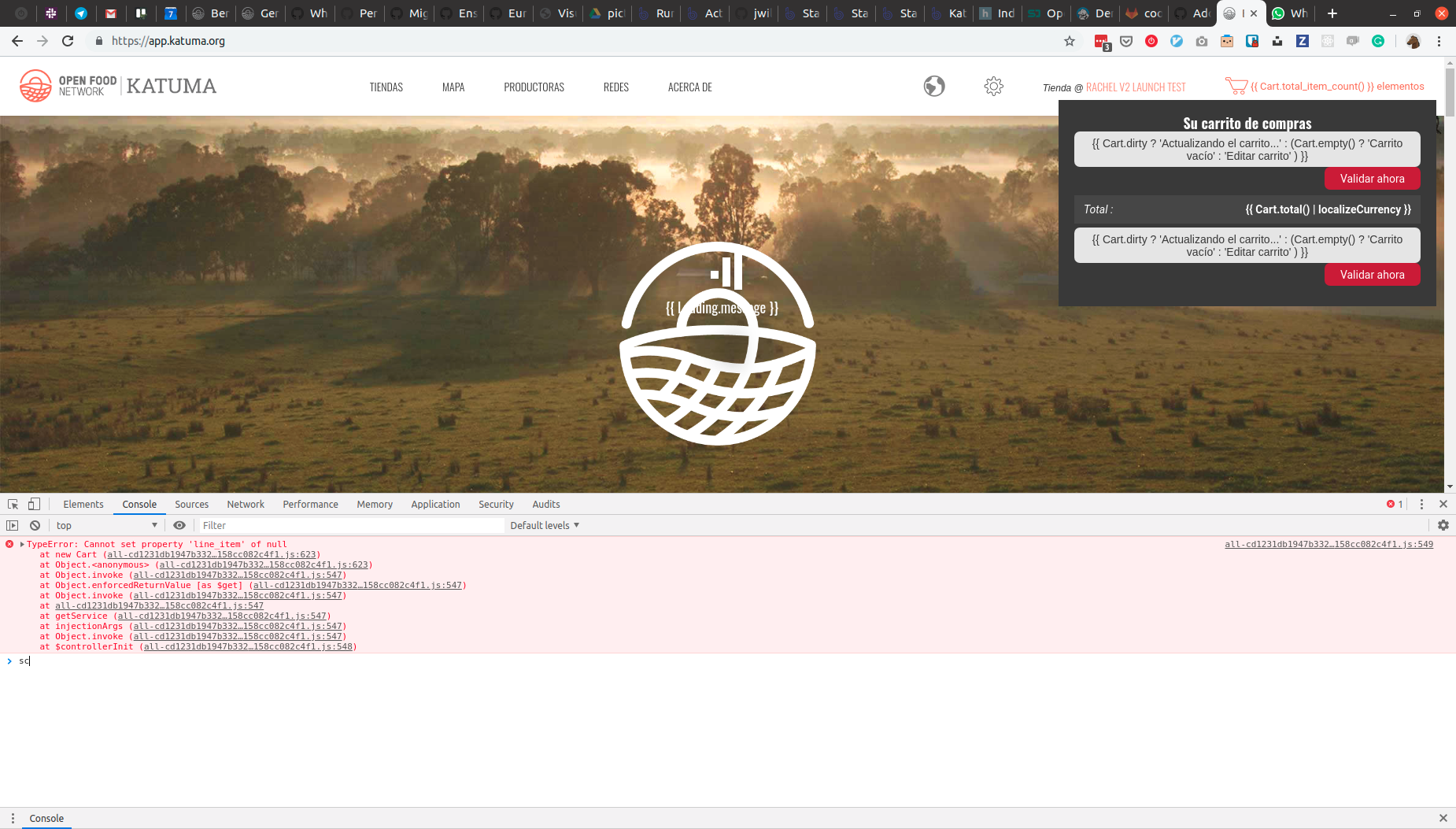
Task: Switch to the WhatsApp tab
Action: (x=1288, y=13)
